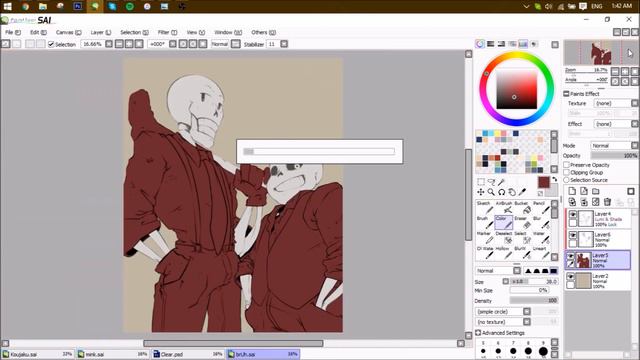Delete the selected layer with trash icon
Image resolution: width=640 pixels, height=360 pixels.
point(607,202)
